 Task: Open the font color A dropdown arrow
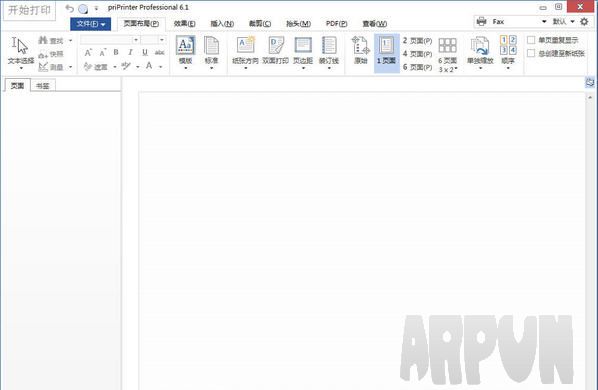pos(161,67)
